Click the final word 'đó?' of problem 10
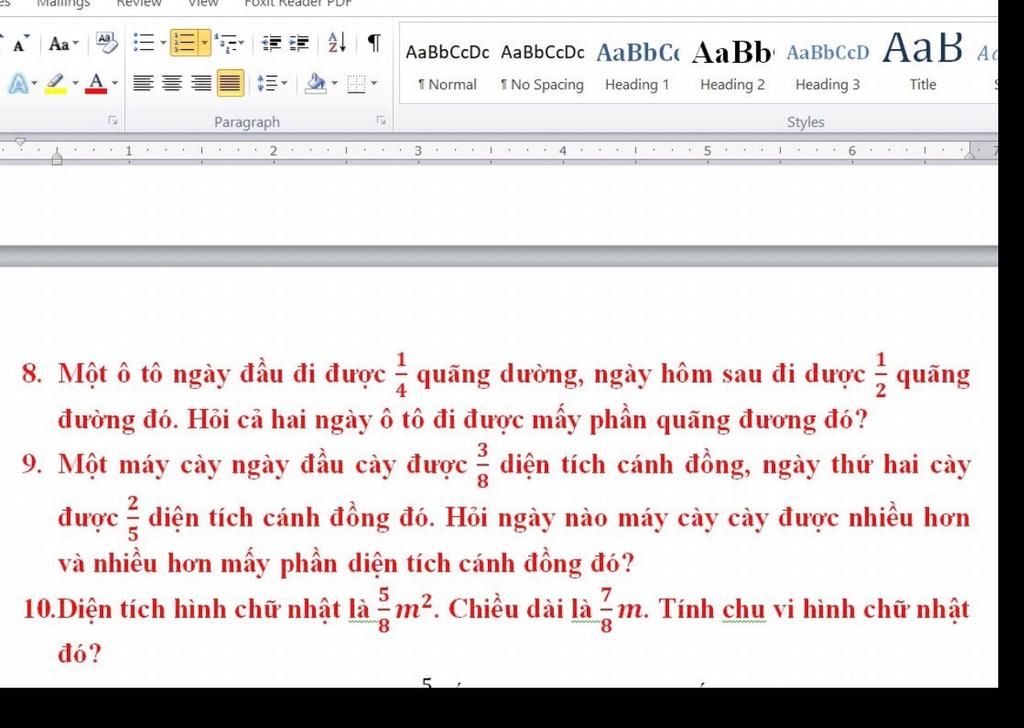 click(80, 653)
